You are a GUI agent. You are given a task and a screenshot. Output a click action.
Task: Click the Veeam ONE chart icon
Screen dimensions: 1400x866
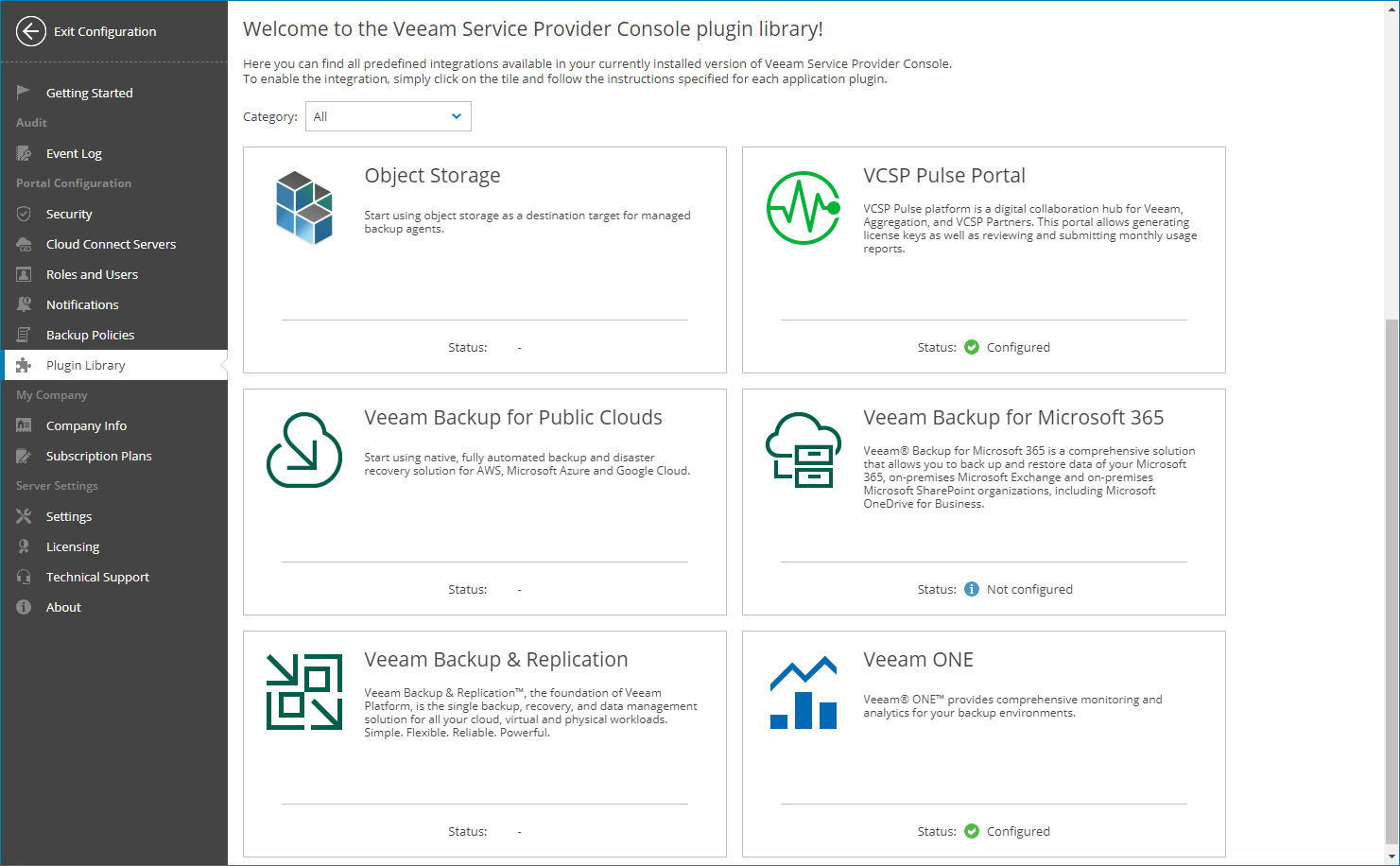coord(804,692)
